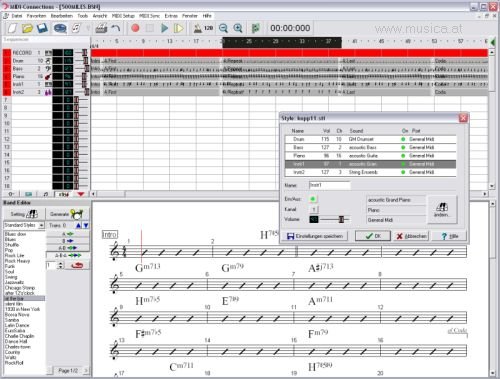This screenshot has width=500, height=379.
Task: Toggle the red button of the Drum track
Action: point(7,61)
